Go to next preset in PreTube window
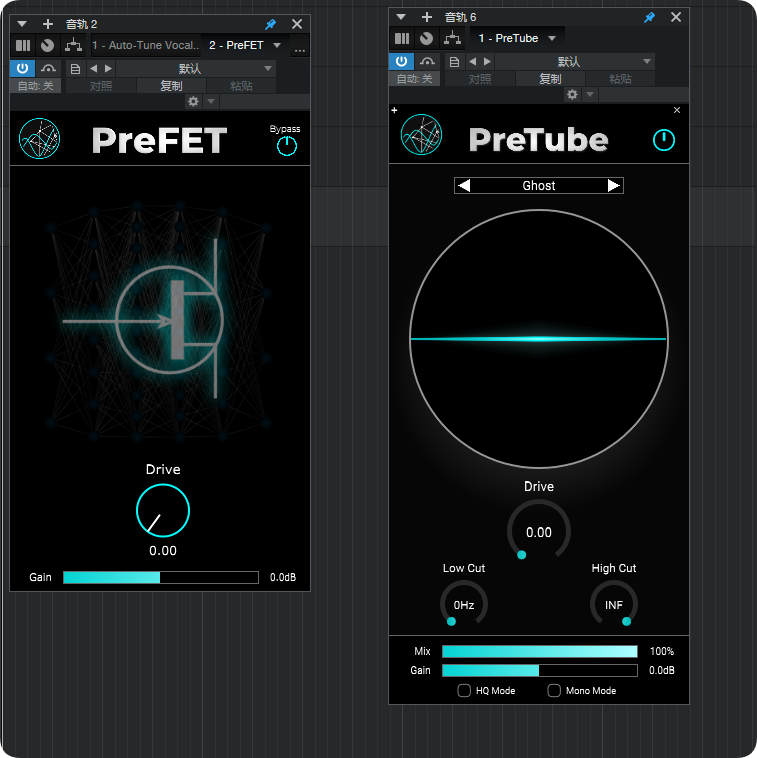Image resolution: width=757 pixels, height=758 pixels. pyautogui.click(x=487, y=62)
